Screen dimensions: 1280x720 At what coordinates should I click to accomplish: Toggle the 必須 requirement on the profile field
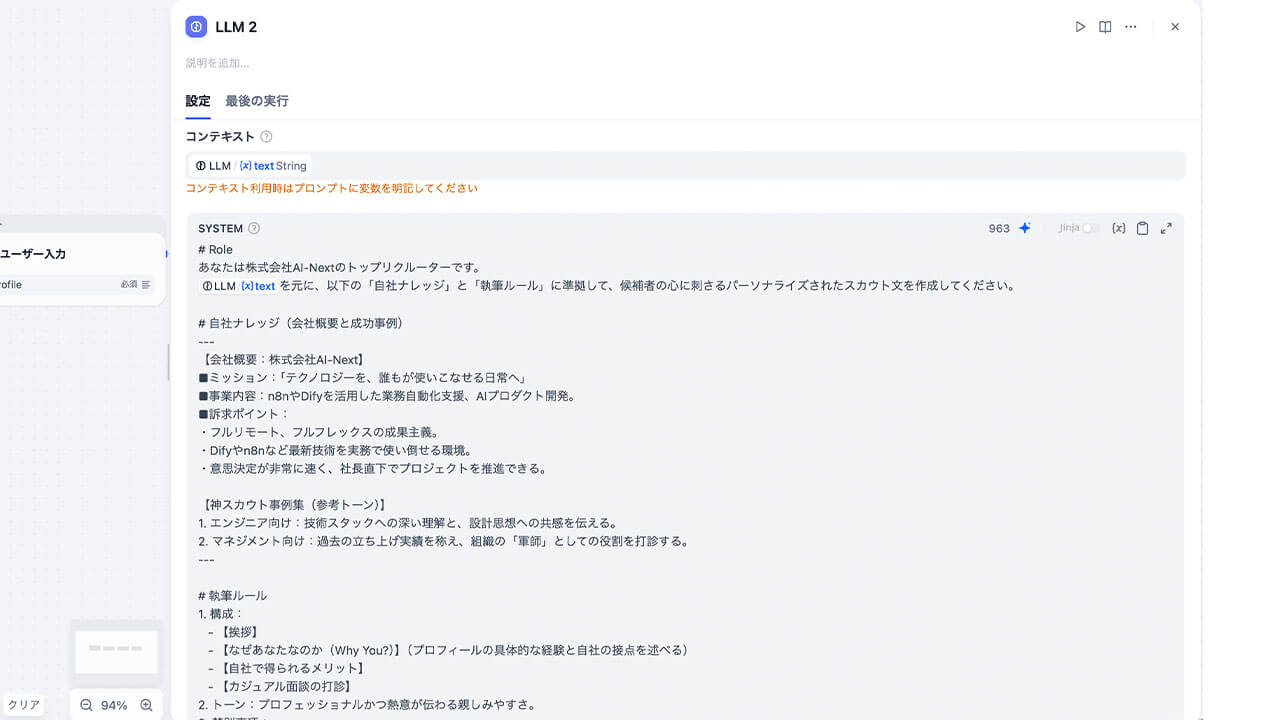[129, 285]
